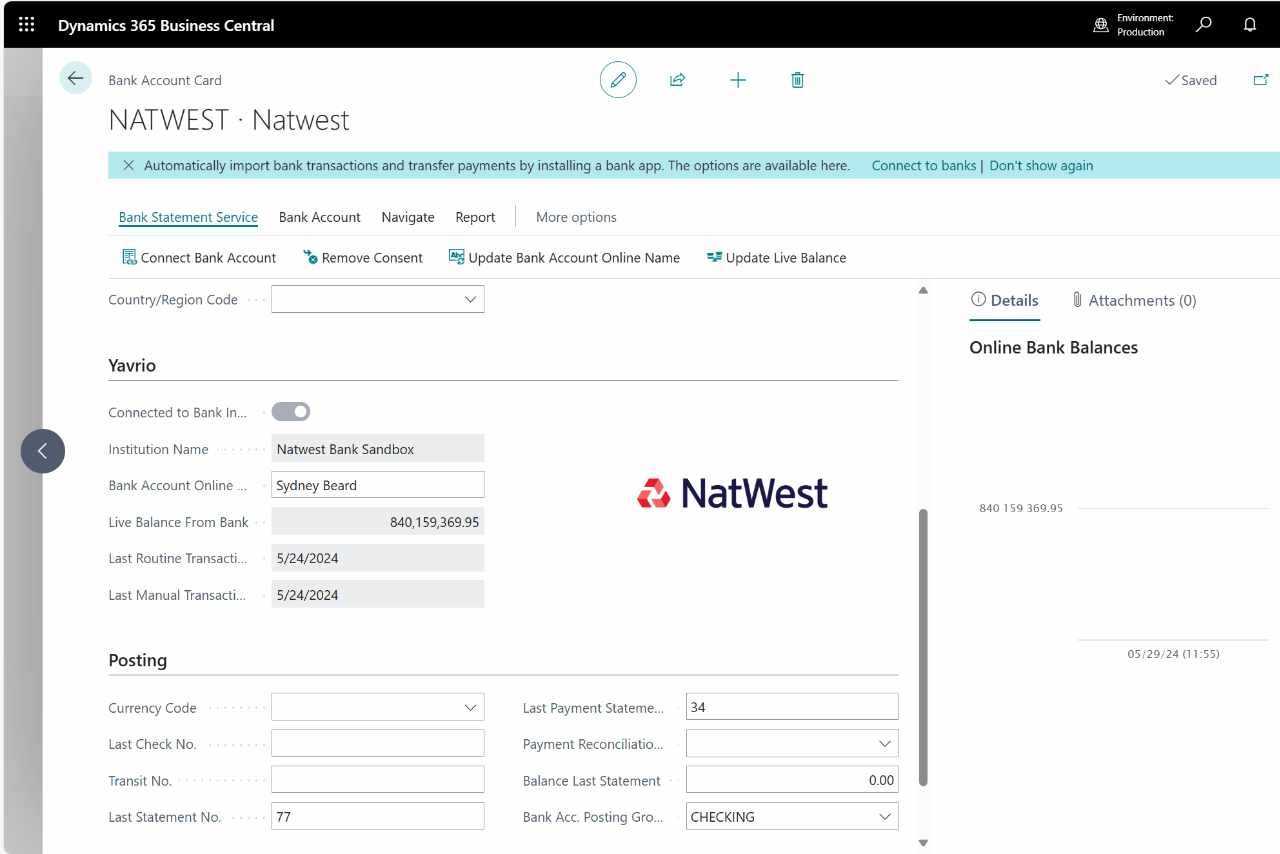Click Don't show again link
Image resolution: width=1280 pixels, height=854 pixels.
[x=1041, y=166]
